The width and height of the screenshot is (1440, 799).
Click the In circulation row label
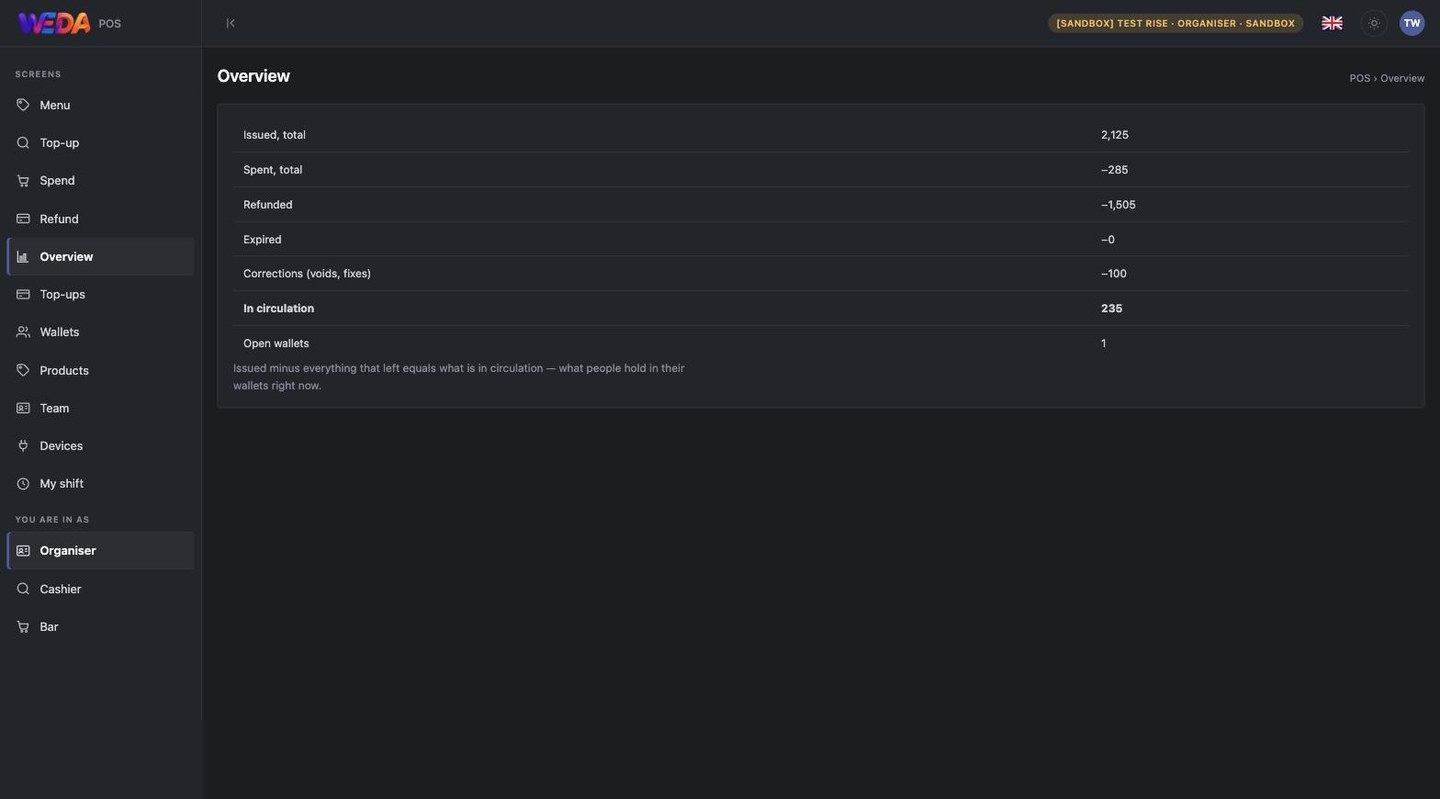[x=279, y=309]
